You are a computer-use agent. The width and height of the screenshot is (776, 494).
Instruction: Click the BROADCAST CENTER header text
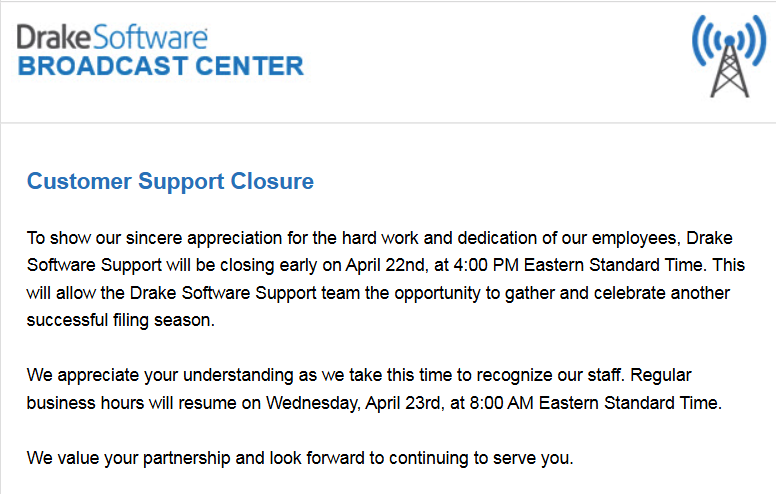(161, 66)
